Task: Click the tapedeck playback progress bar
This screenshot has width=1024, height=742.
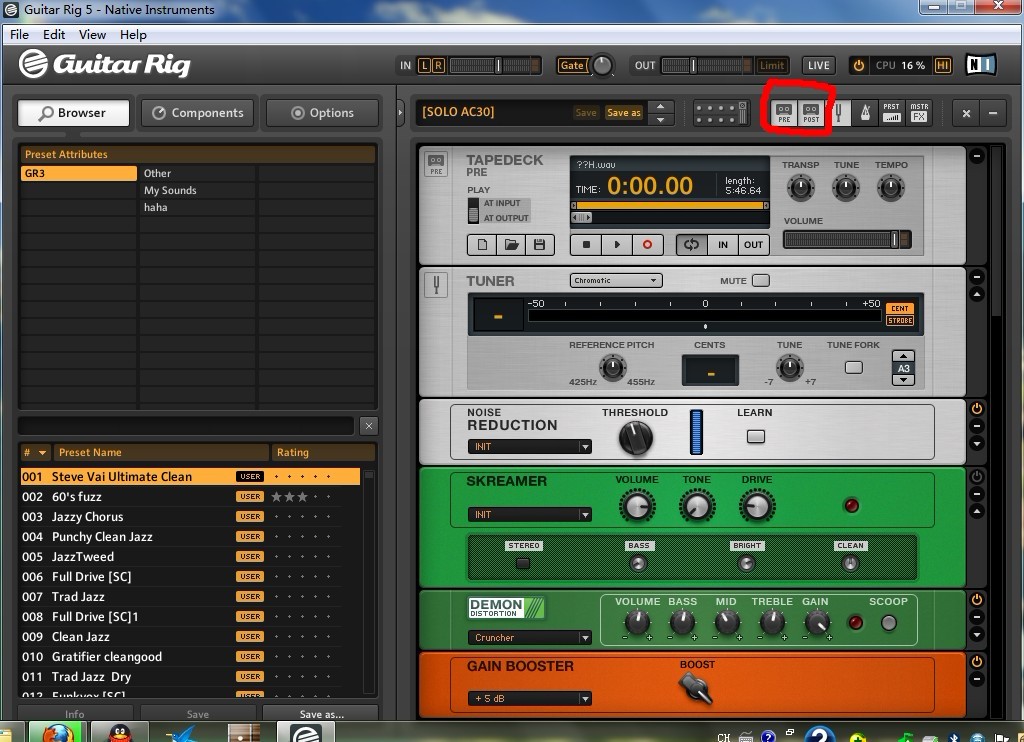Action: (670, 205)
